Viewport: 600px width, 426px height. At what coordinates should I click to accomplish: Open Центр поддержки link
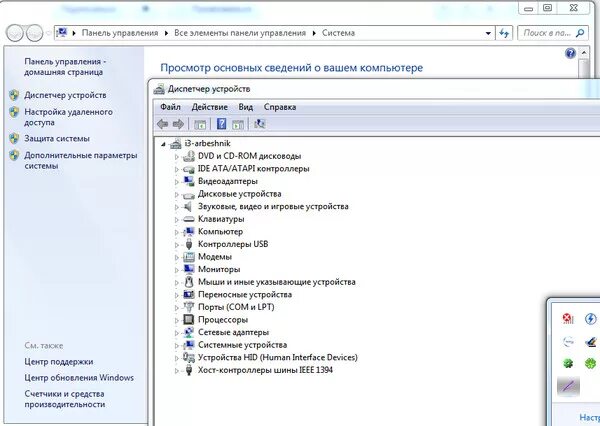pyautogui.click(x=59, y=362)
